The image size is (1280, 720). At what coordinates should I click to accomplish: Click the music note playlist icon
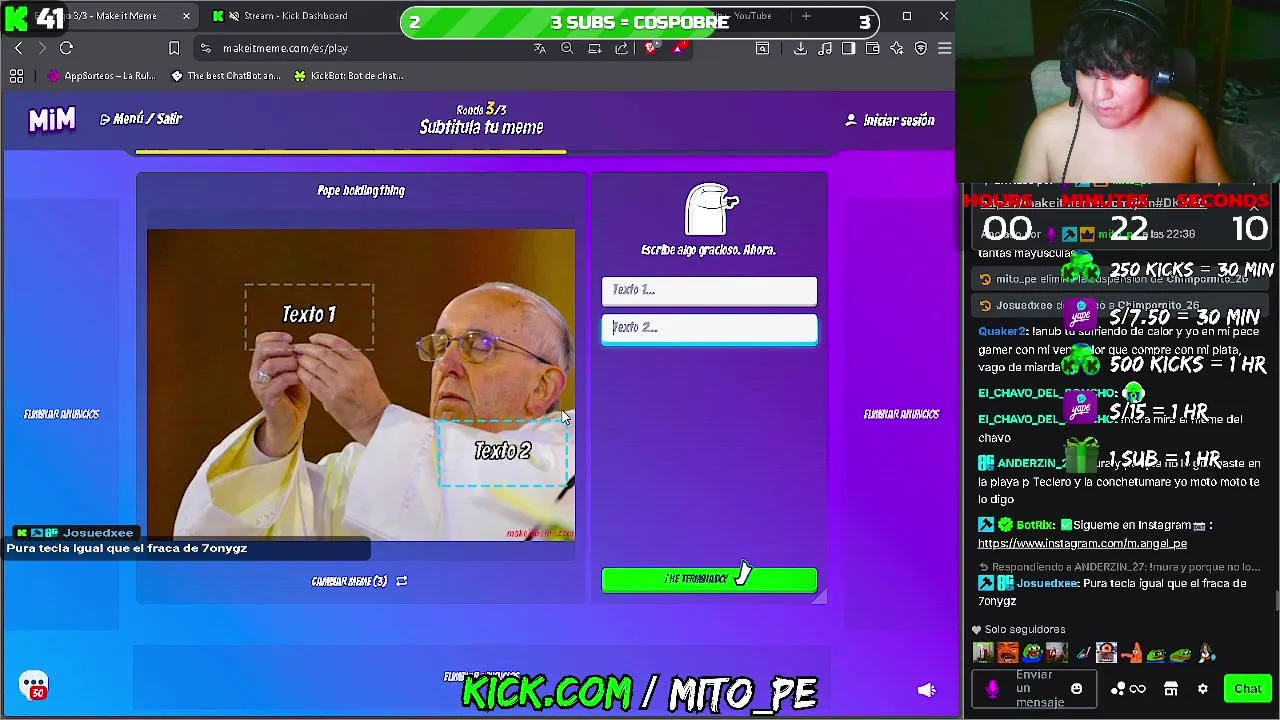tap(824, 48)
